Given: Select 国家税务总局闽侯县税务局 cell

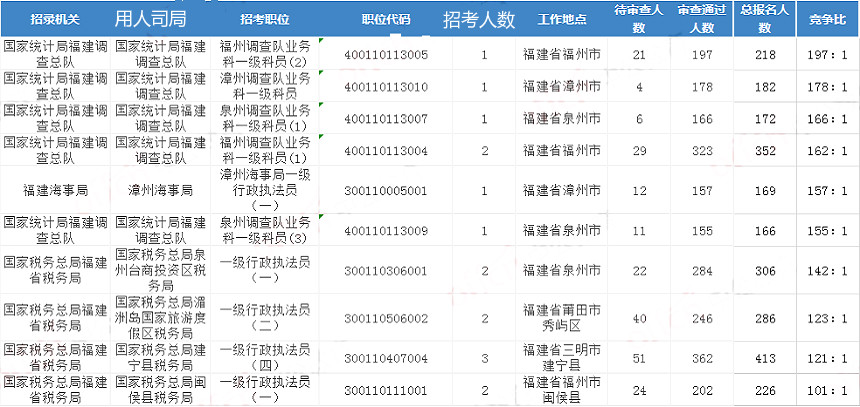Looking at the screenshot, I should pyautogui.click(x=160, y=389).
